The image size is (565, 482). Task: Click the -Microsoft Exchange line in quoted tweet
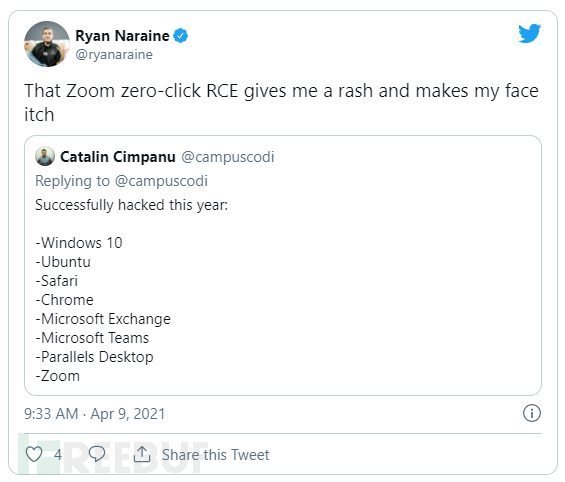[x=103, y=319]
